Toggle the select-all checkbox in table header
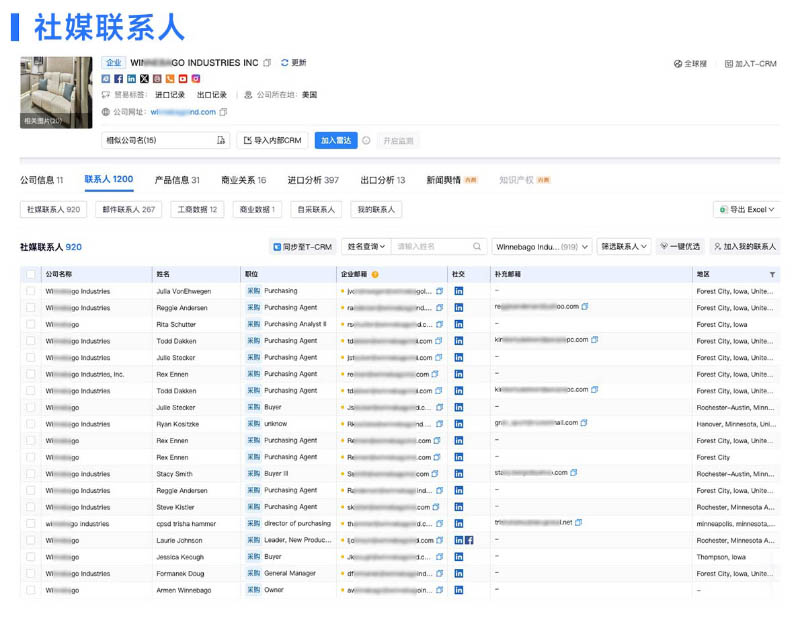800x618 pixels. (30, 274)
